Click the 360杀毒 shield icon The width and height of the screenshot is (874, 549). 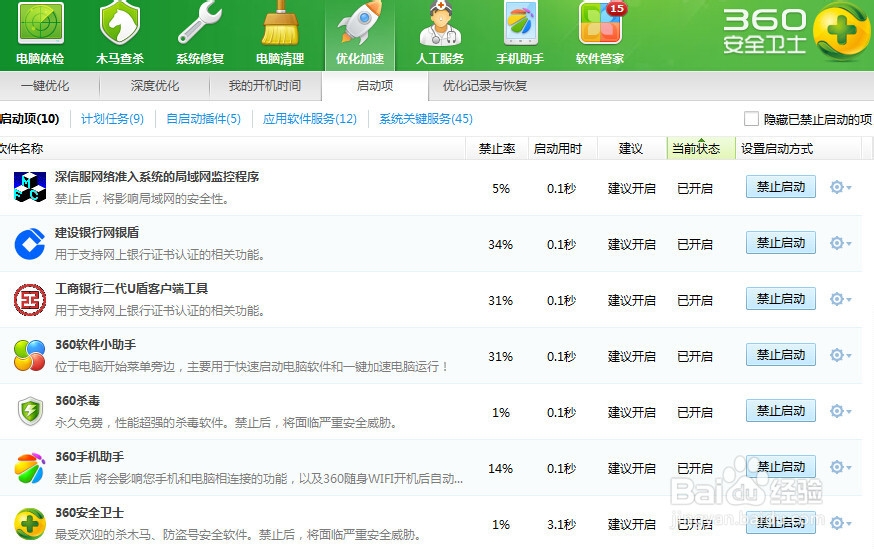pyautogui.click(x=30, y=411)
